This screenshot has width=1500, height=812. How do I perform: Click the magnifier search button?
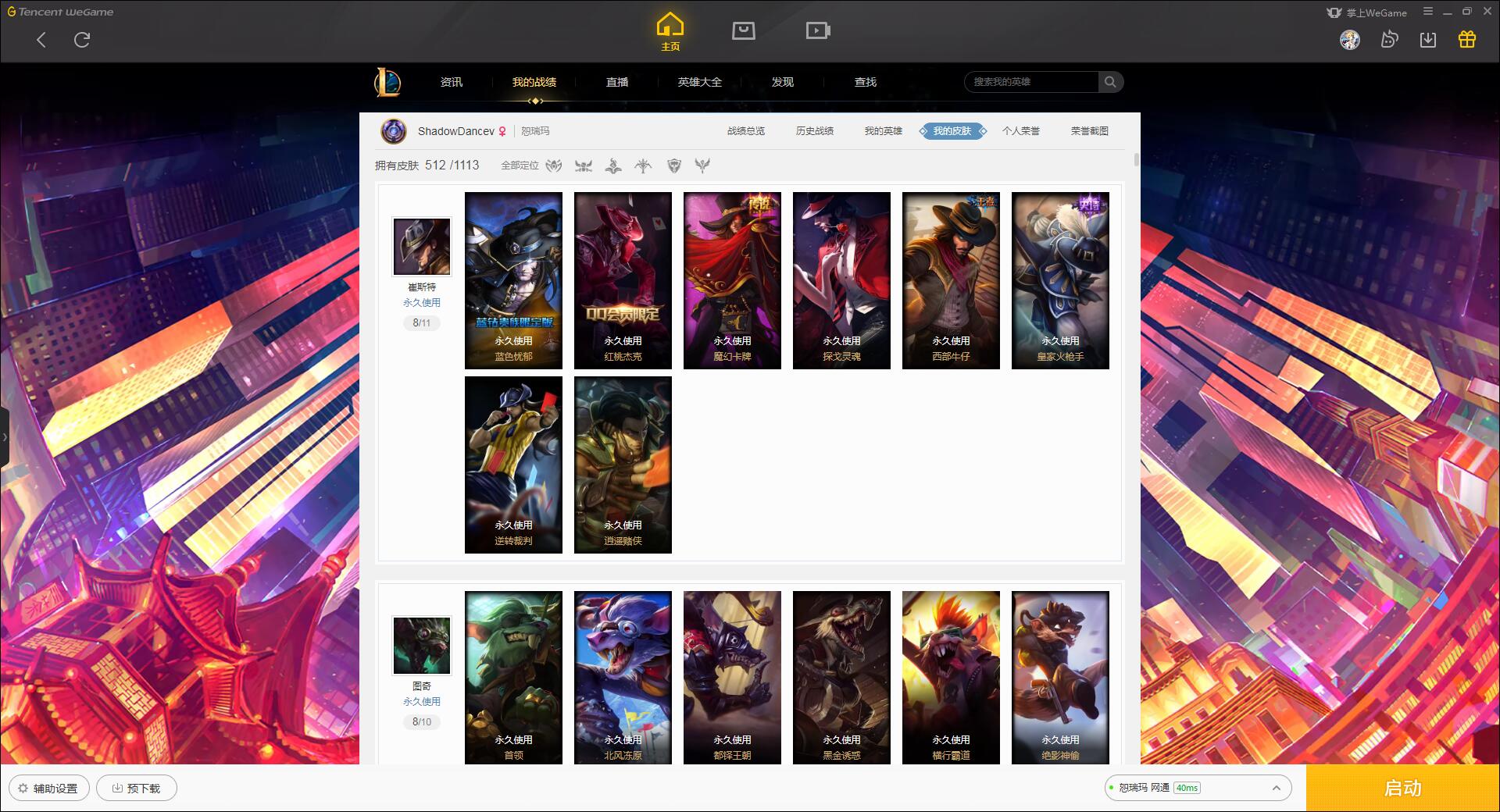tap(1110, 82)
